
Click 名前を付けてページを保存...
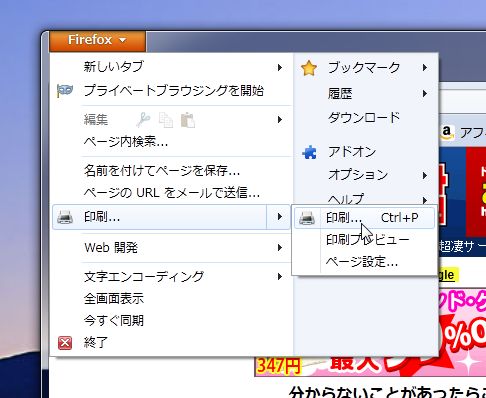[162, 171]
